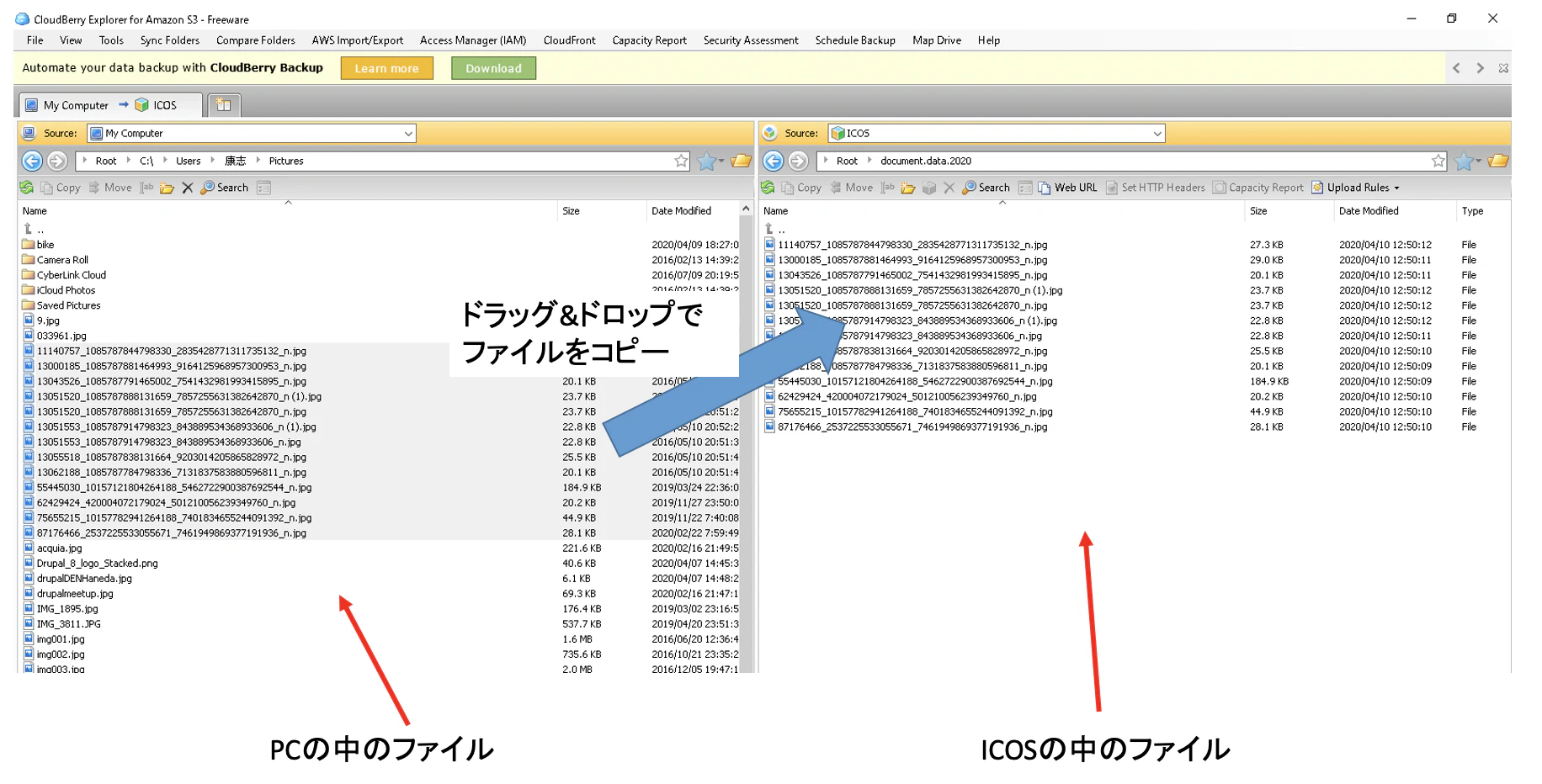This screenshot has height=784, width=1542.
Task: Refresh the left local file pane
Action: [x=27, y=188]
